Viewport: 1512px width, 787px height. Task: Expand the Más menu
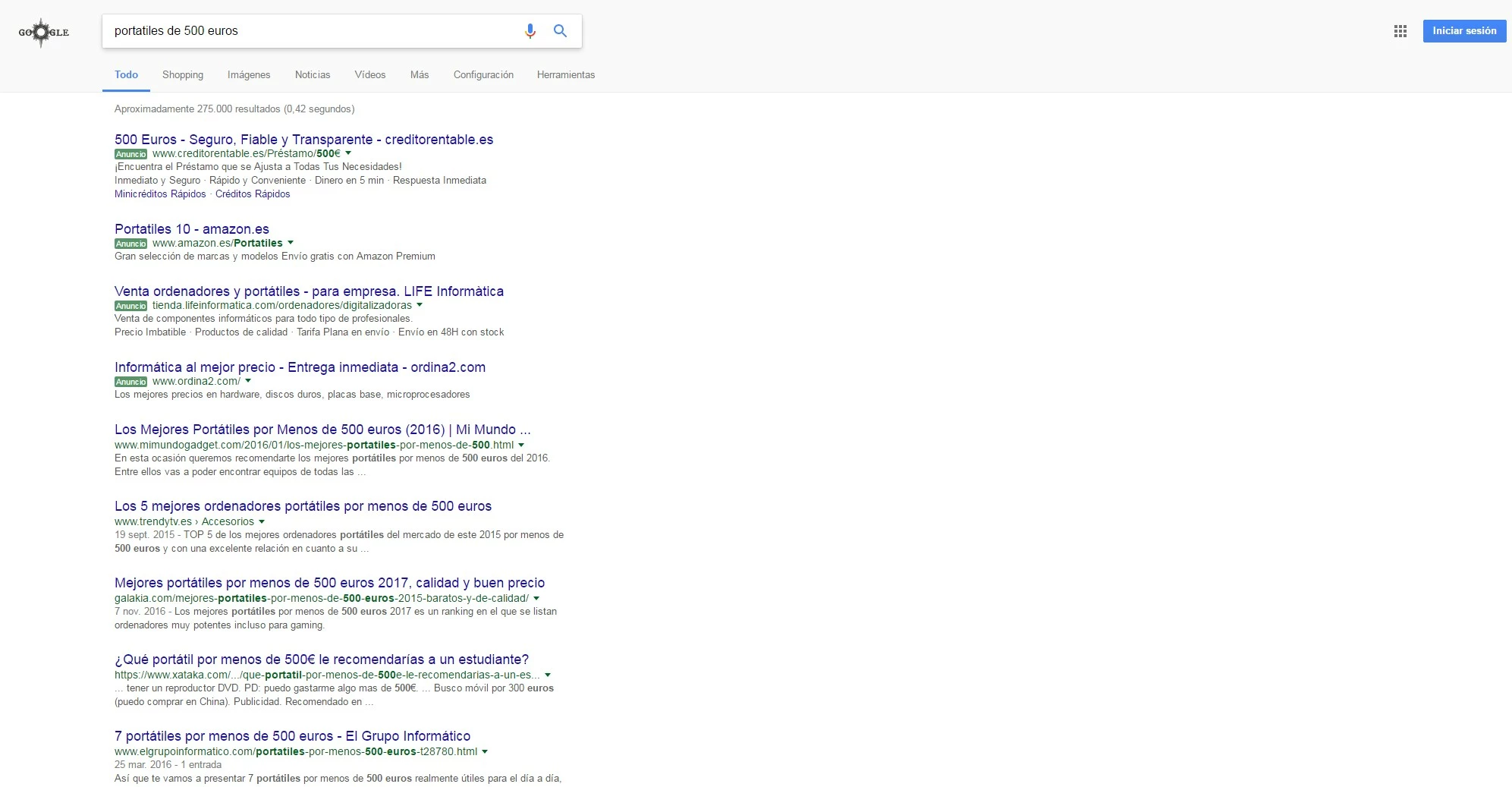(x=420, y=74)
